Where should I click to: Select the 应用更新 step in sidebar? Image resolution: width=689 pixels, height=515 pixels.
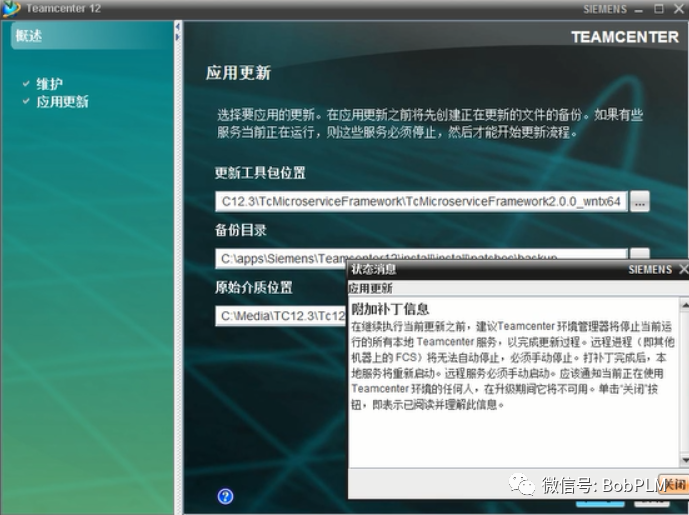click(62, 102)
